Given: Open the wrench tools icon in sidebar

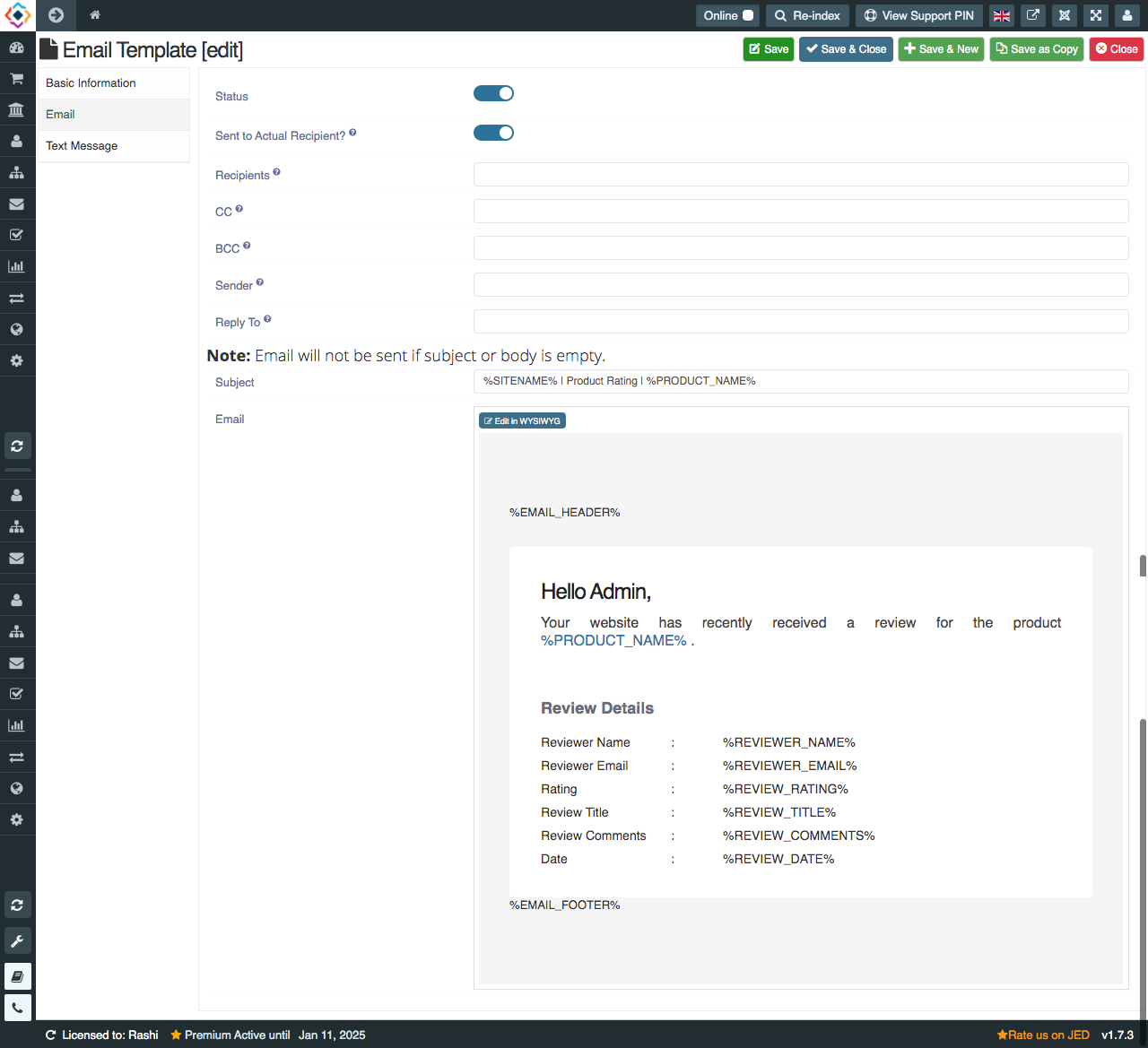Looking at the screenshot, I should pyautogui.click(x=17, y=941).
